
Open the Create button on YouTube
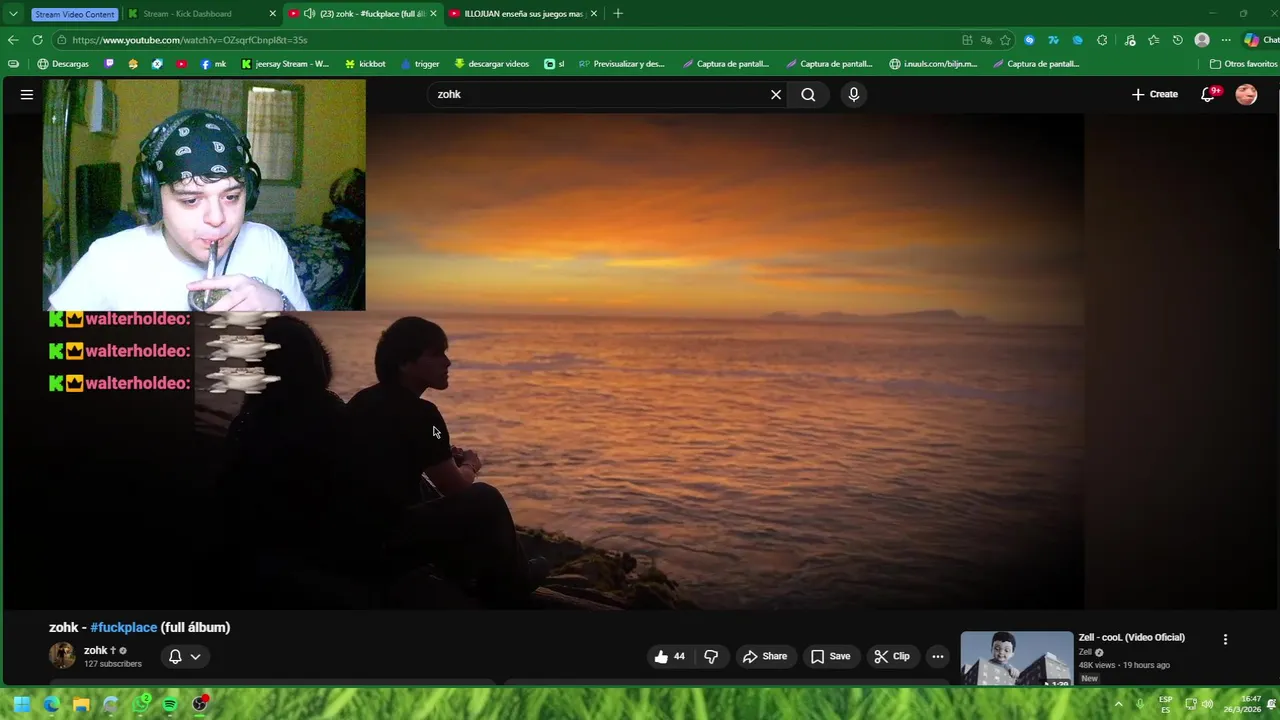tap(1154, 94)
